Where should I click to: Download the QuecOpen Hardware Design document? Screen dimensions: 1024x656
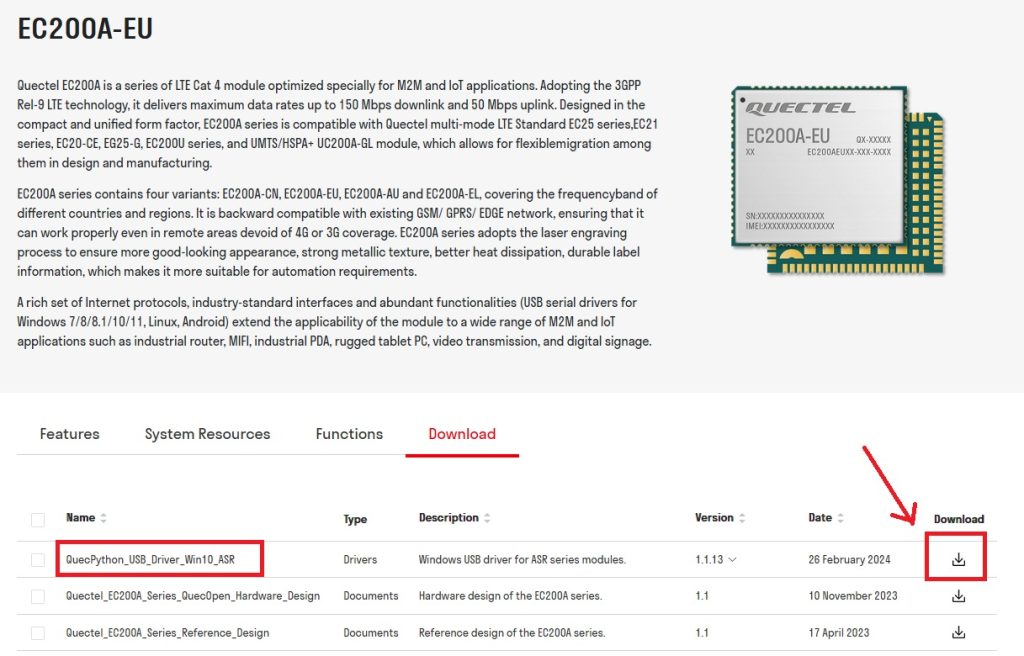(958, 595)
